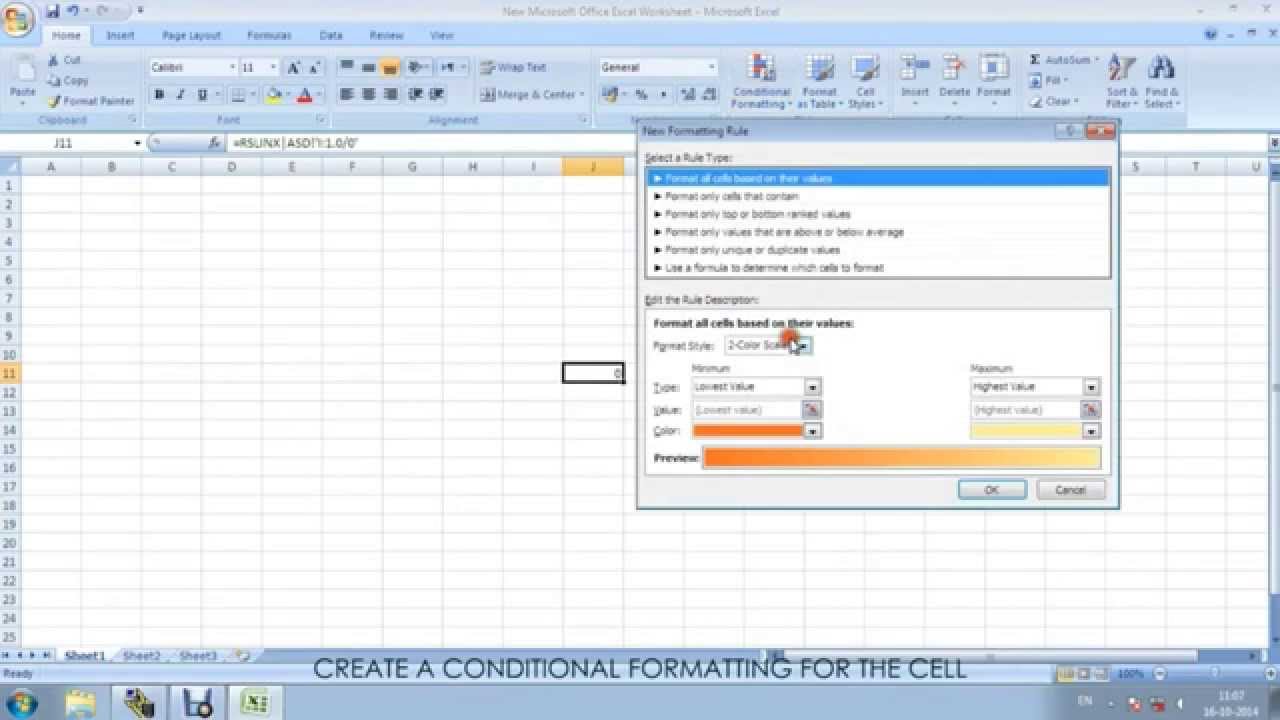Click the Delete Cells icon

(954, 68)
